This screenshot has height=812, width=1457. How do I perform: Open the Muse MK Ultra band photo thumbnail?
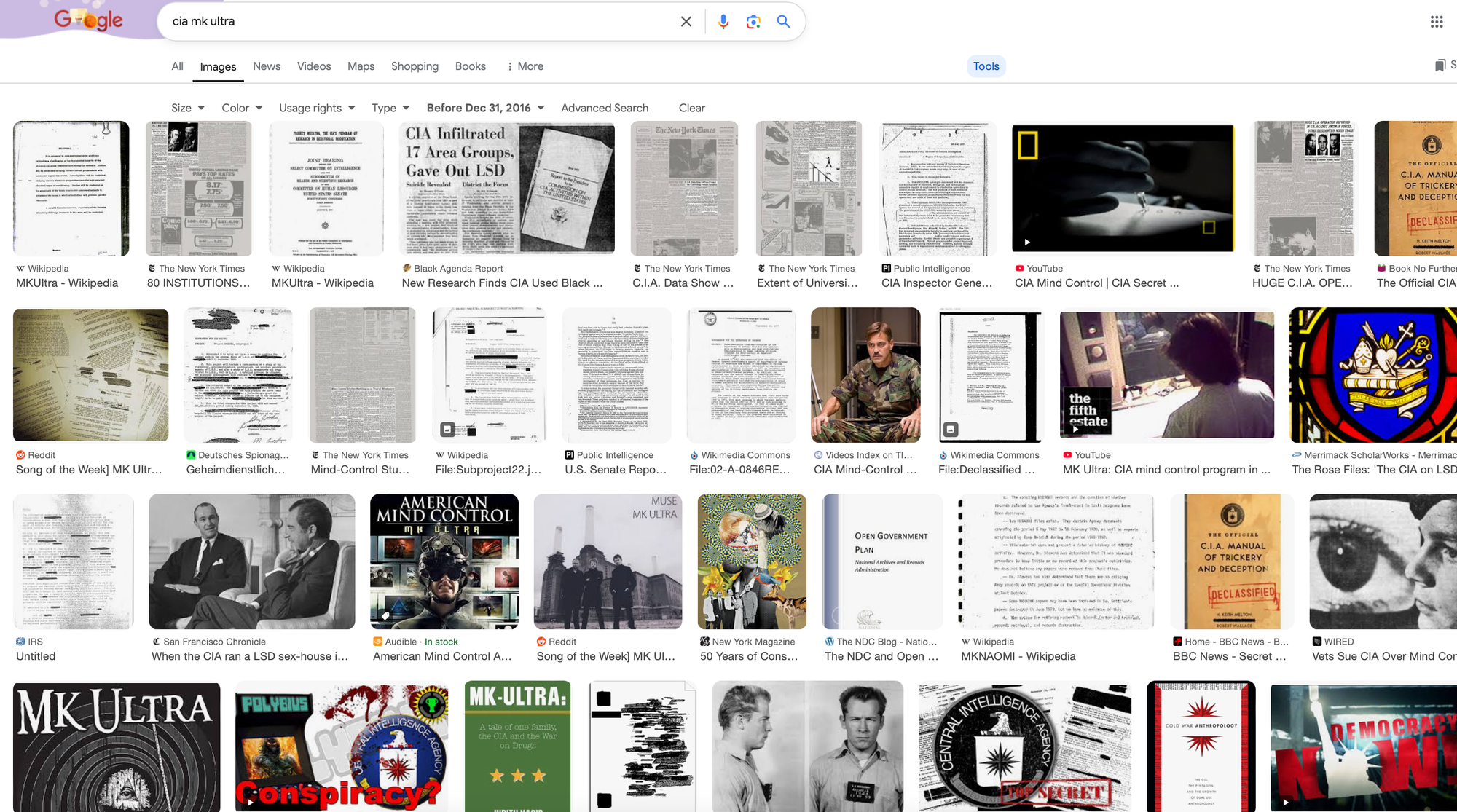click(x=608, y=561)
